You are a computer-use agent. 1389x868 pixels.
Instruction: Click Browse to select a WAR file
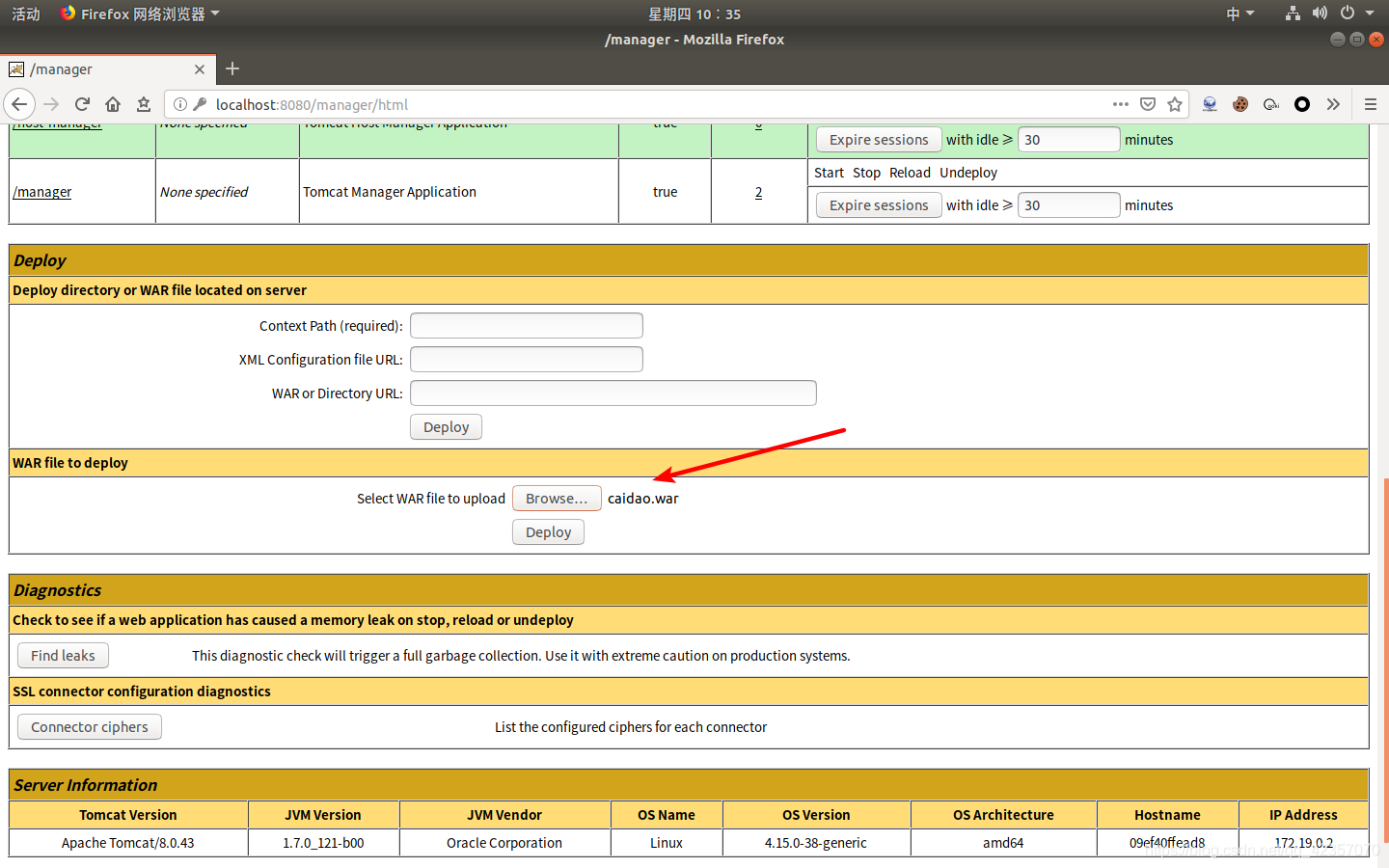click(x=557, y=499)
